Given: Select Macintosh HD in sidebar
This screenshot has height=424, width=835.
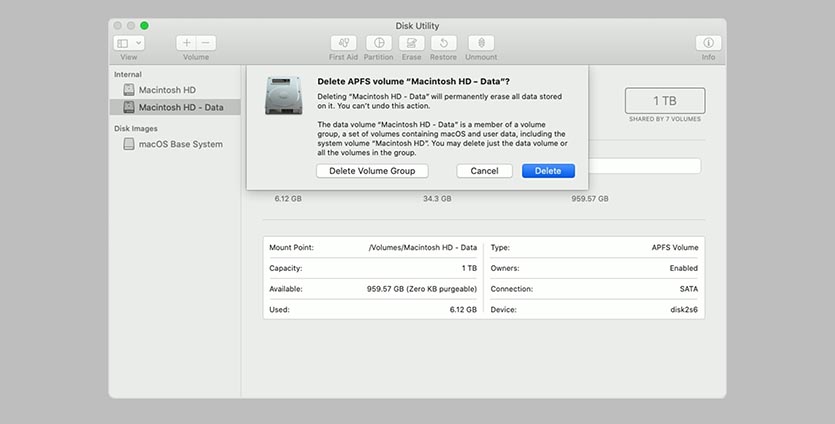Looking at the screenshot, I should pos(166,90).
